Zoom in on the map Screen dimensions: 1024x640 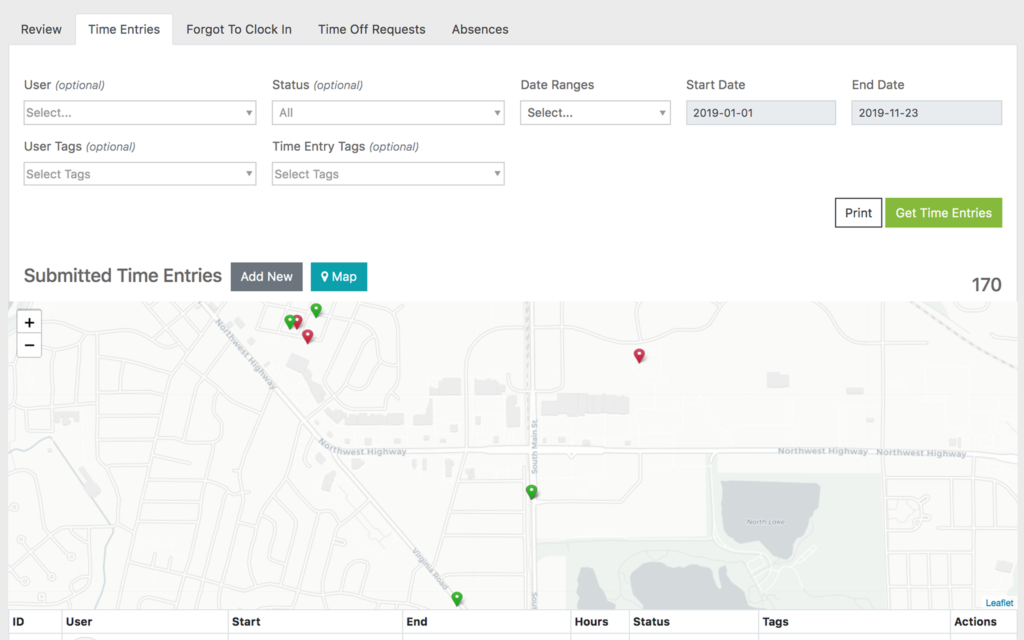click(30, 322)
